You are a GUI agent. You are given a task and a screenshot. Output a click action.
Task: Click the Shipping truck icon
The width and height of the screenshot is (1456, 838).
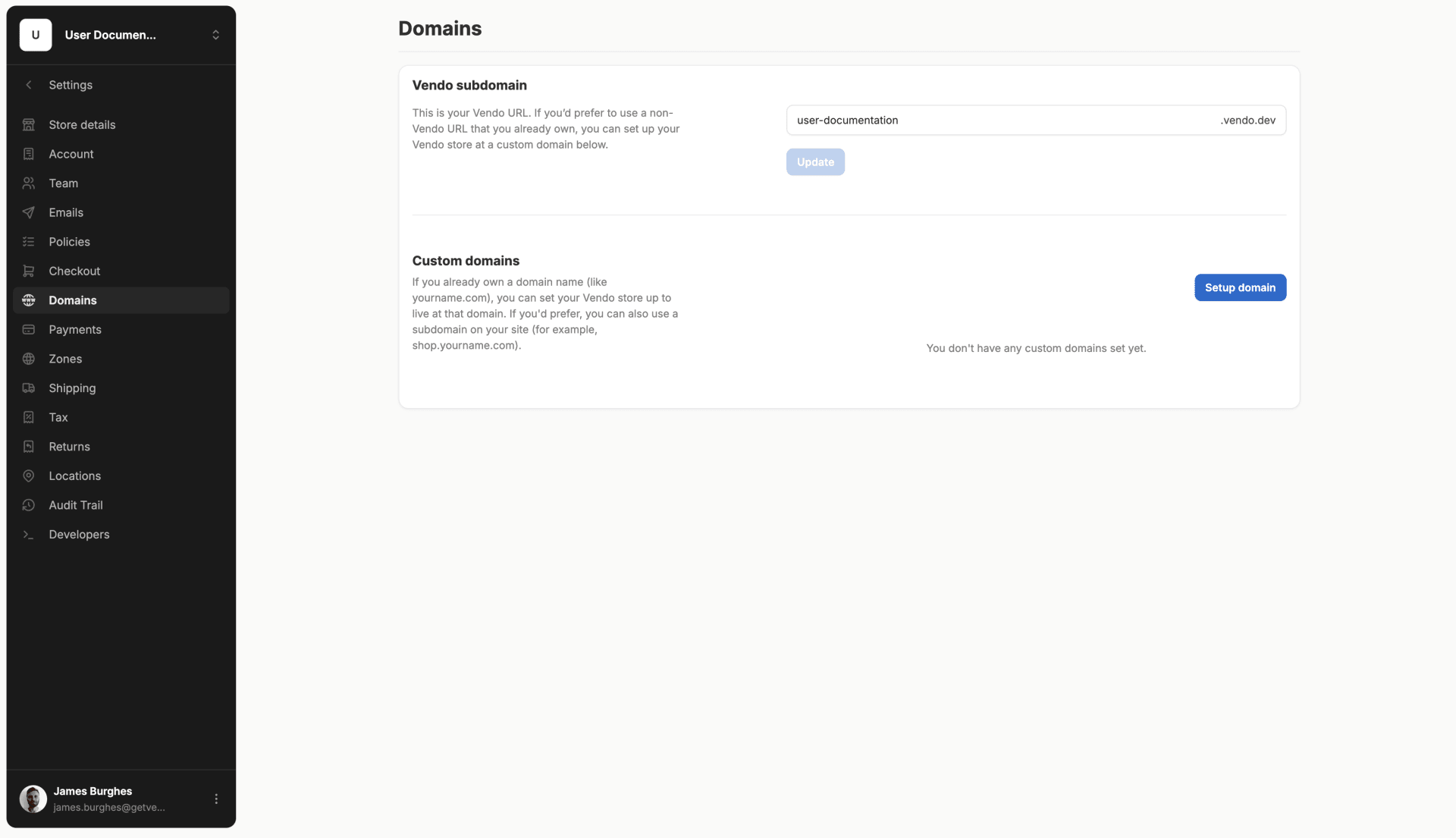pos(29,388)
